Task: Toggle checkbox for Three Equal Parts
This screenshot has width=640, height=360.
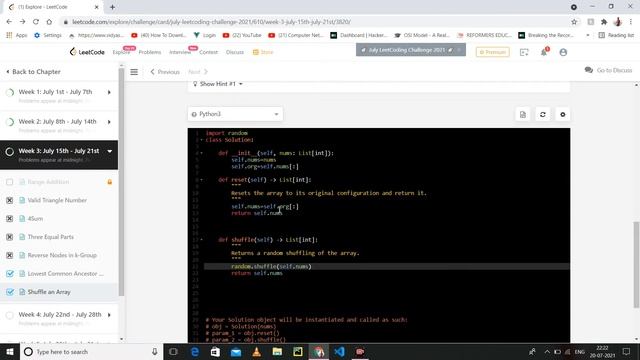Action: click(10, 237)
